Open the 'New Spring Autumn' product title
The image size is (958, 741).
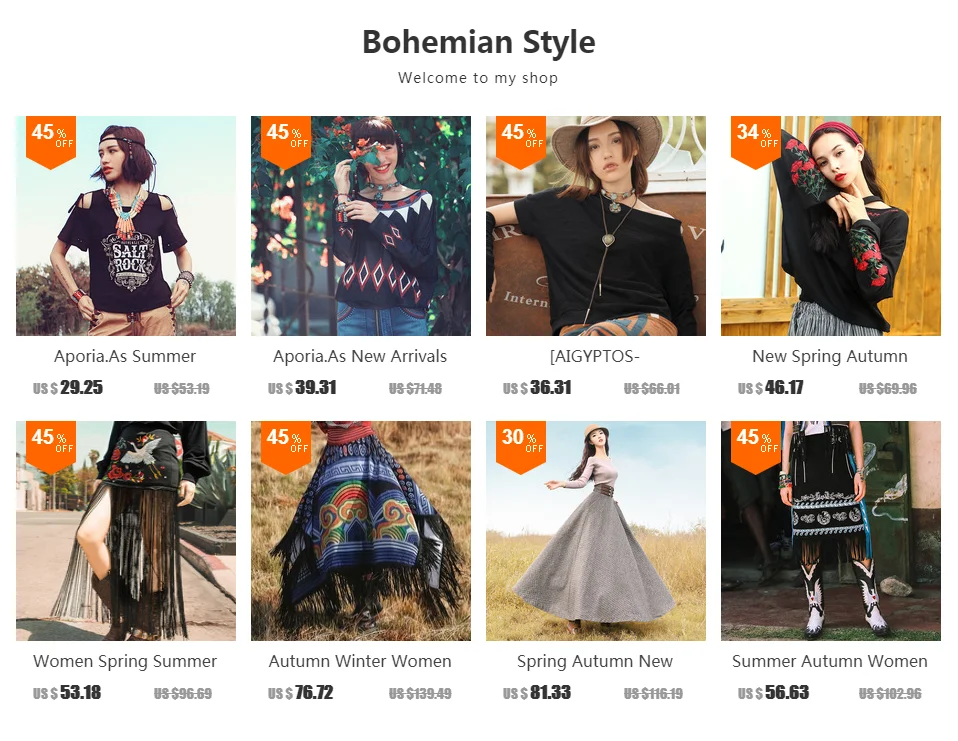[x=830, y=356]
